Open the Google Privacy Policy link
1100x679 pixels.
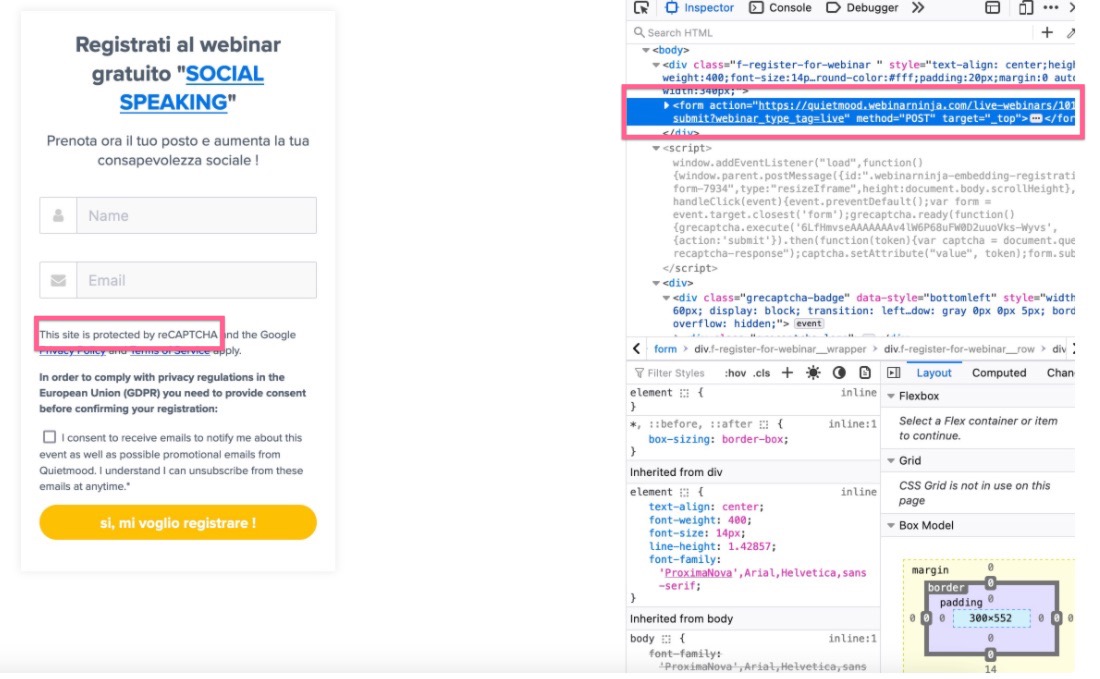tap(72, 351)
